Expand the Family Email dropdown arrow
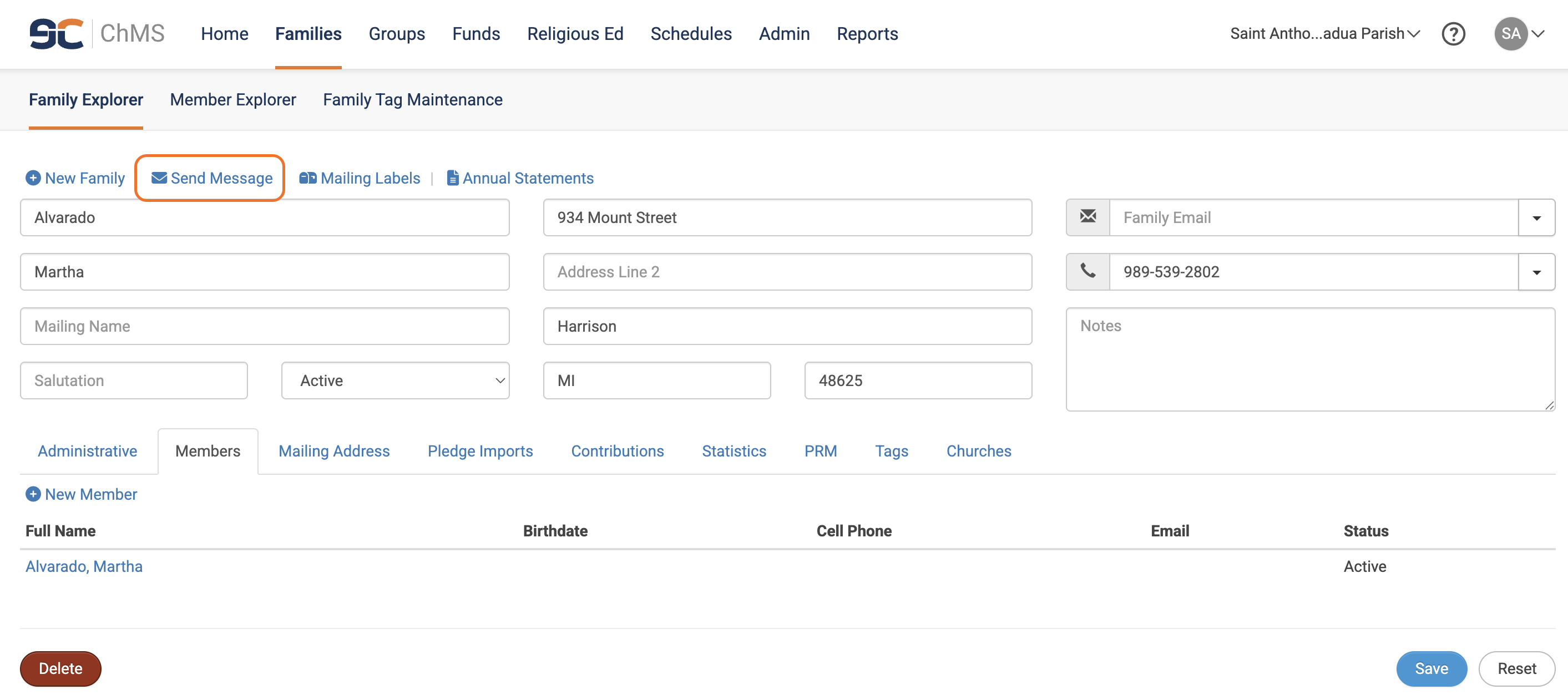 click(1536, 217)
